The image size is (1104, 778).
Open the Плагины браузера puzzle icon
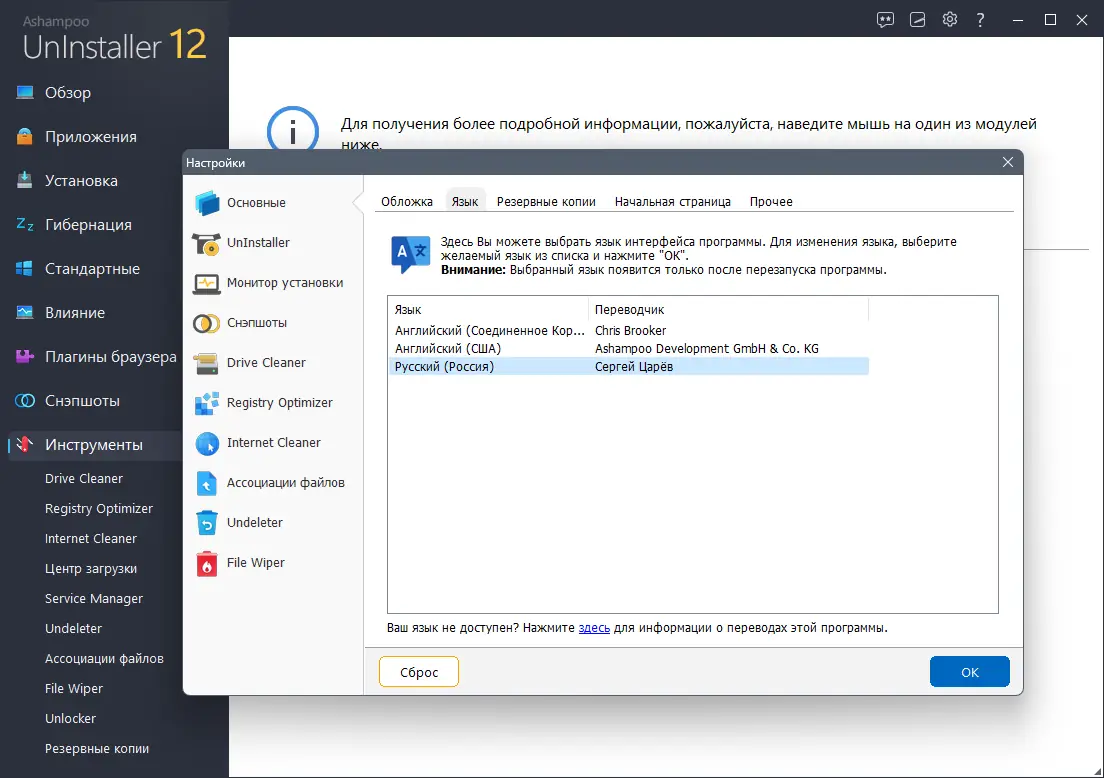point(25,356)
